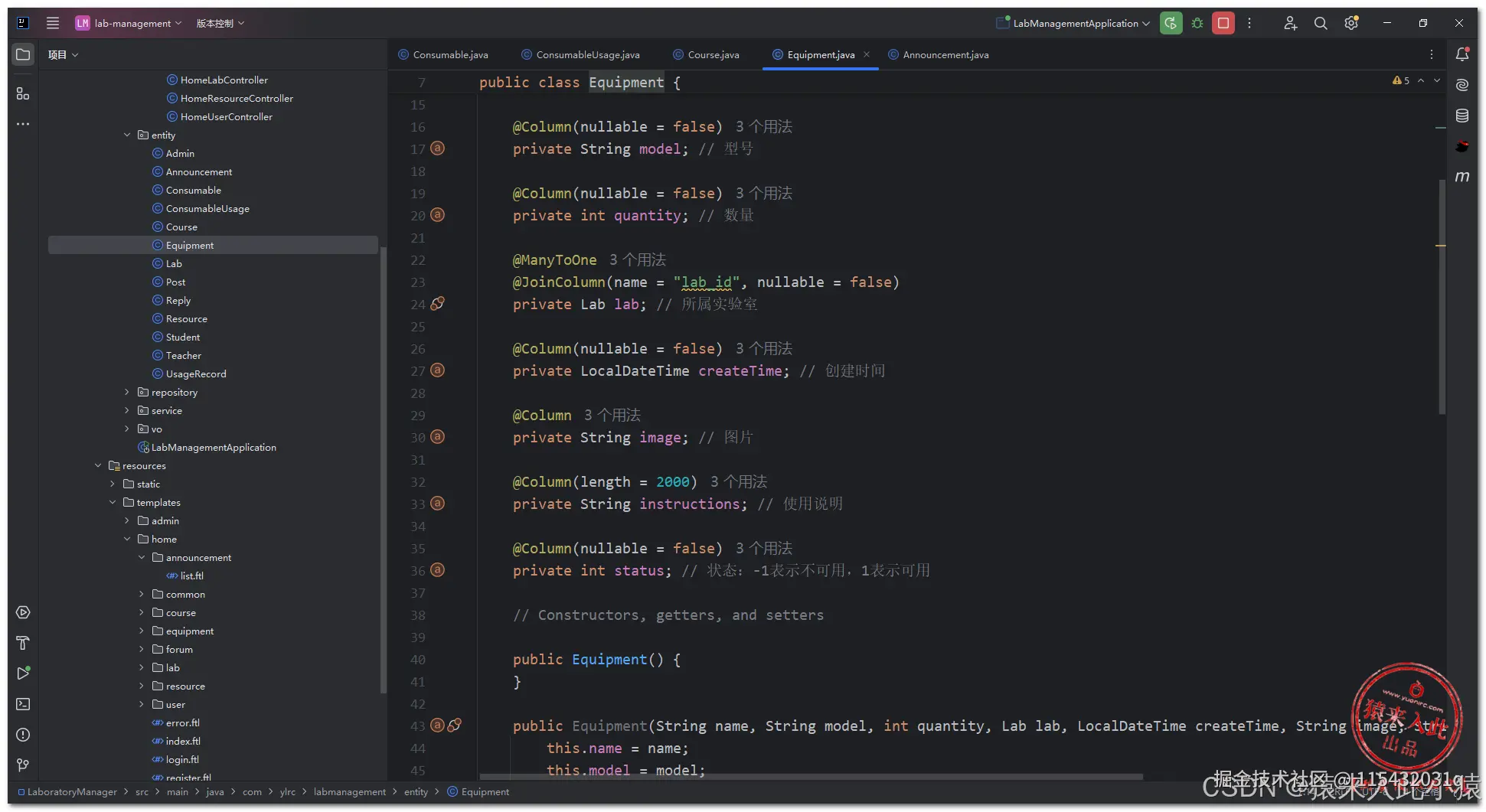Open the Structure tool window
The image size is (1486, 812).
tap(23, 93)
